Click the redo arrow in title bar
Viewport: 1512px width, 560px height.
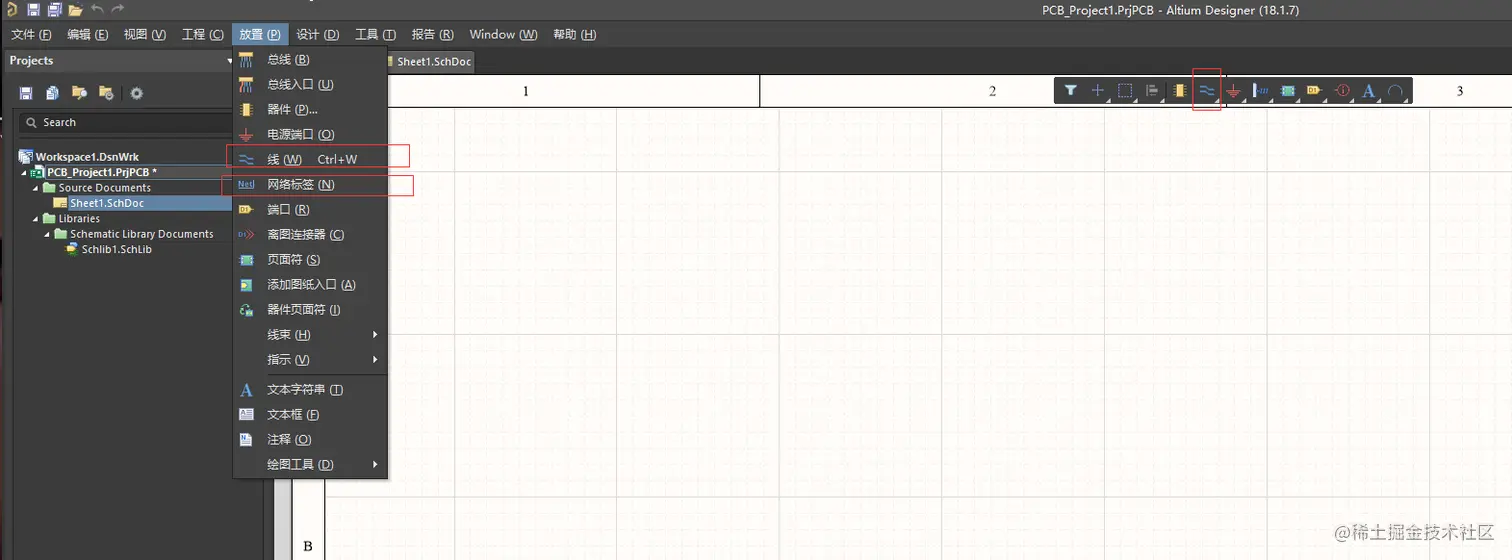coord(118,9)
